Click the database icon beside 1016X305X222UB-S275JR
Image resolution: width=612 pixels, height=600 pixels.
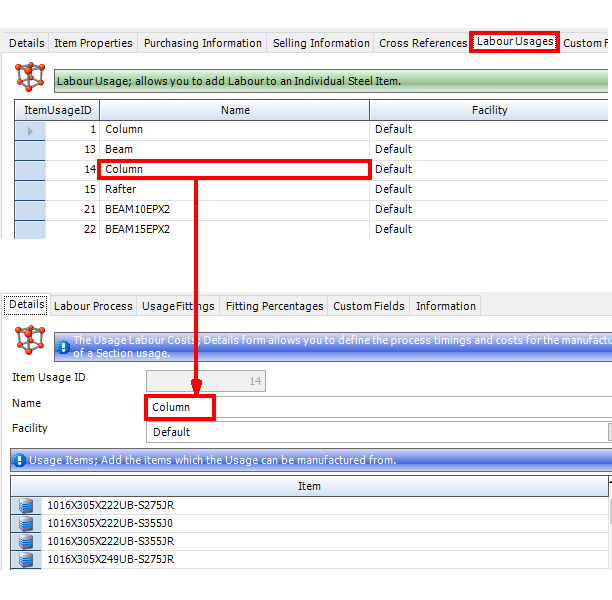point(26,505)
